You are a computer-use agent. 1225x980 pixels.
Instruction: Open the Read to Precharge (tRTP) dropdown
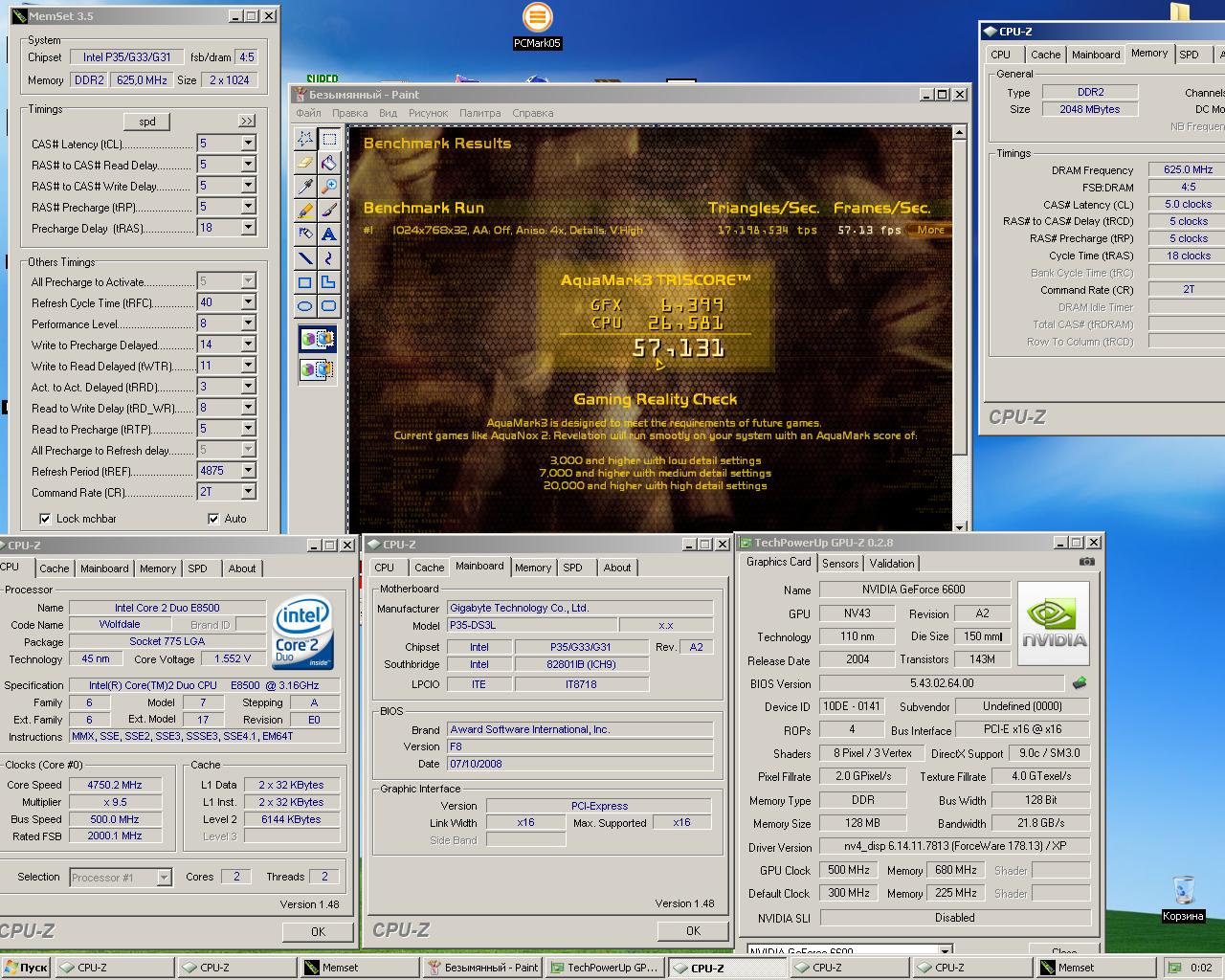[x=248, y=429]
